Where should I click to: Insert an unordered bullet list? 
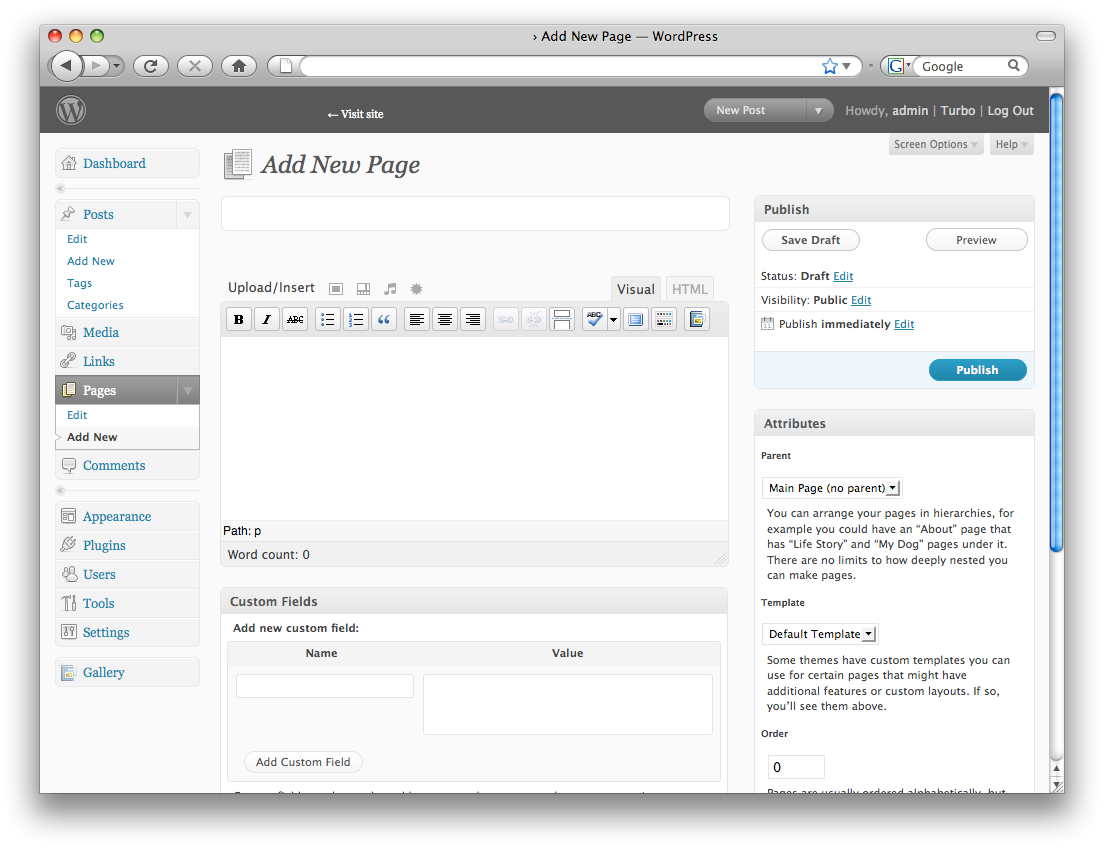pyautogui.click(x=327, y=320)
